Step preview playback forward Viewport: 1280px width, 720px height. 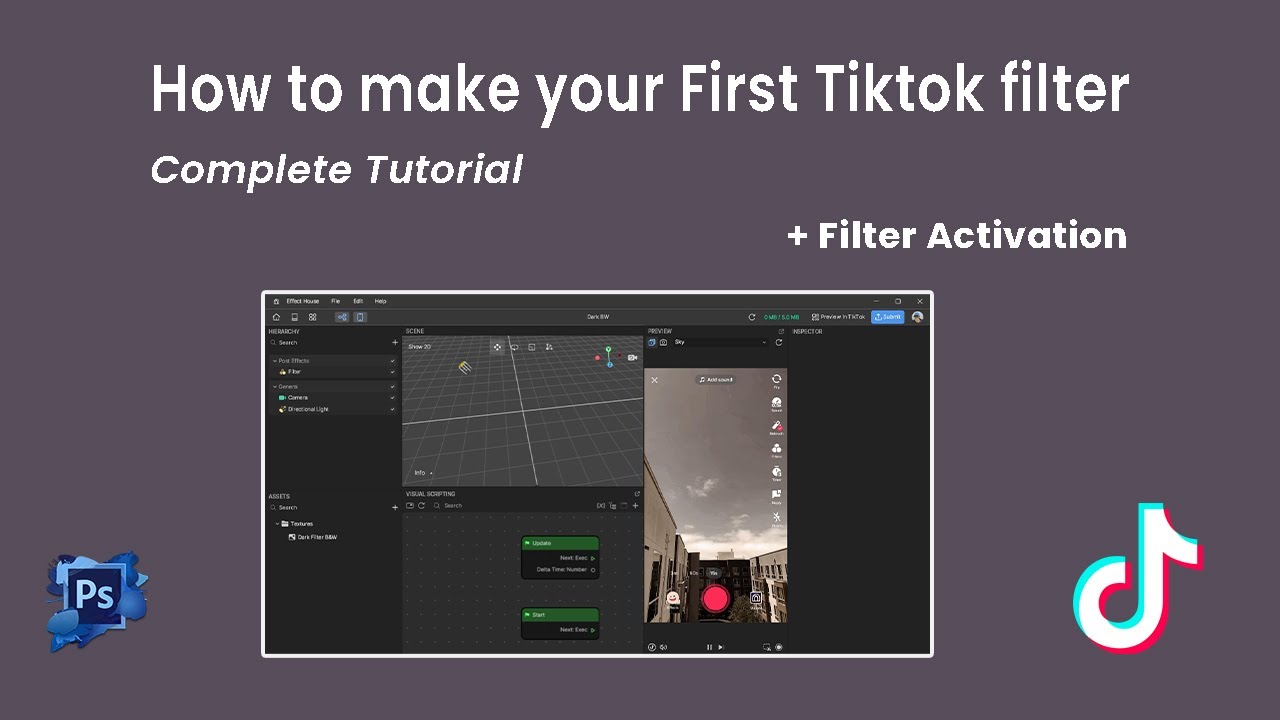point(721,647)
